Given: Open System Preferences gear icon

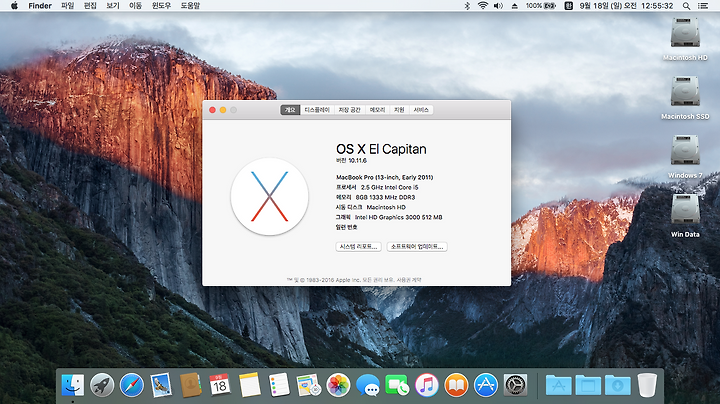Looking at the screenshot, I should pyautogui.click(x=515, y=385).
